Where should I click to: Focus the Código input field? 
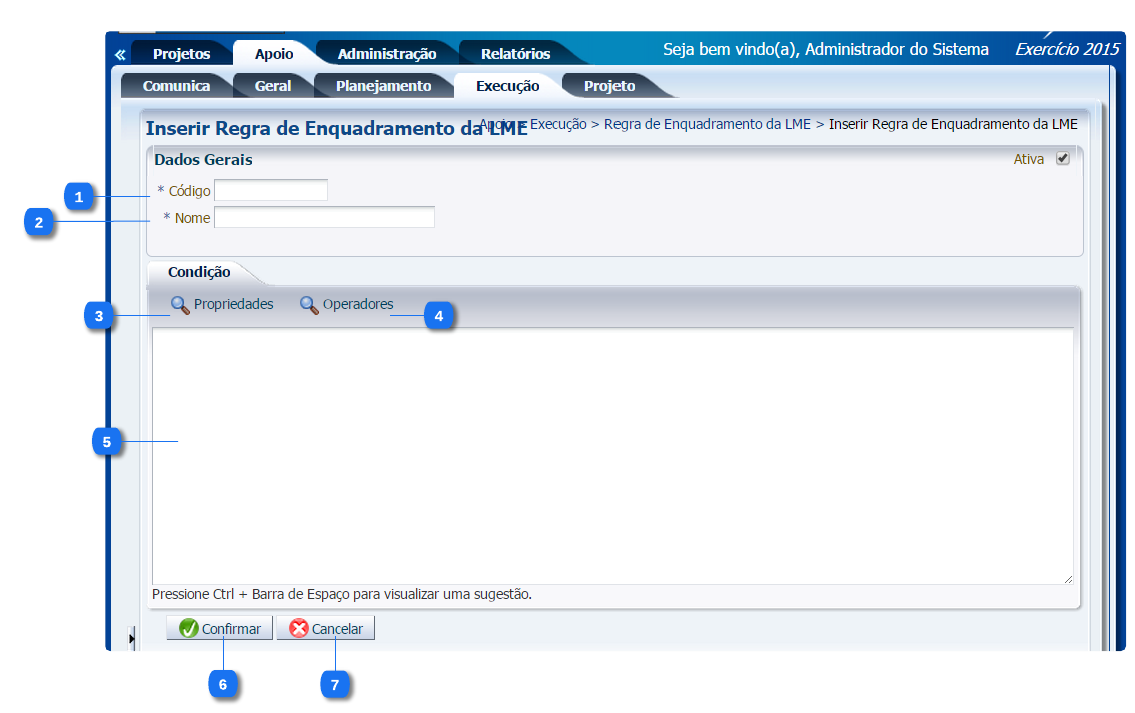[271, 190]
